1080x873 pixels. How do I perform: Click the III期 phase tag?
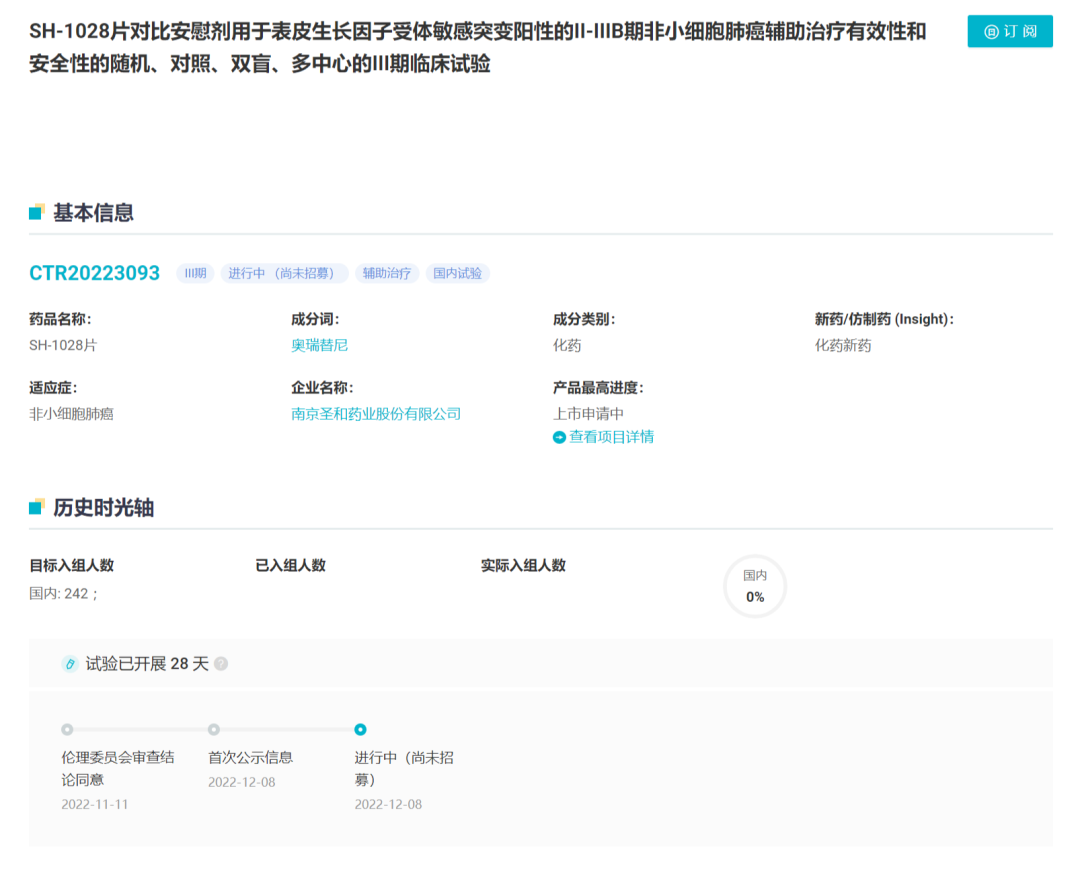(196, 274)
